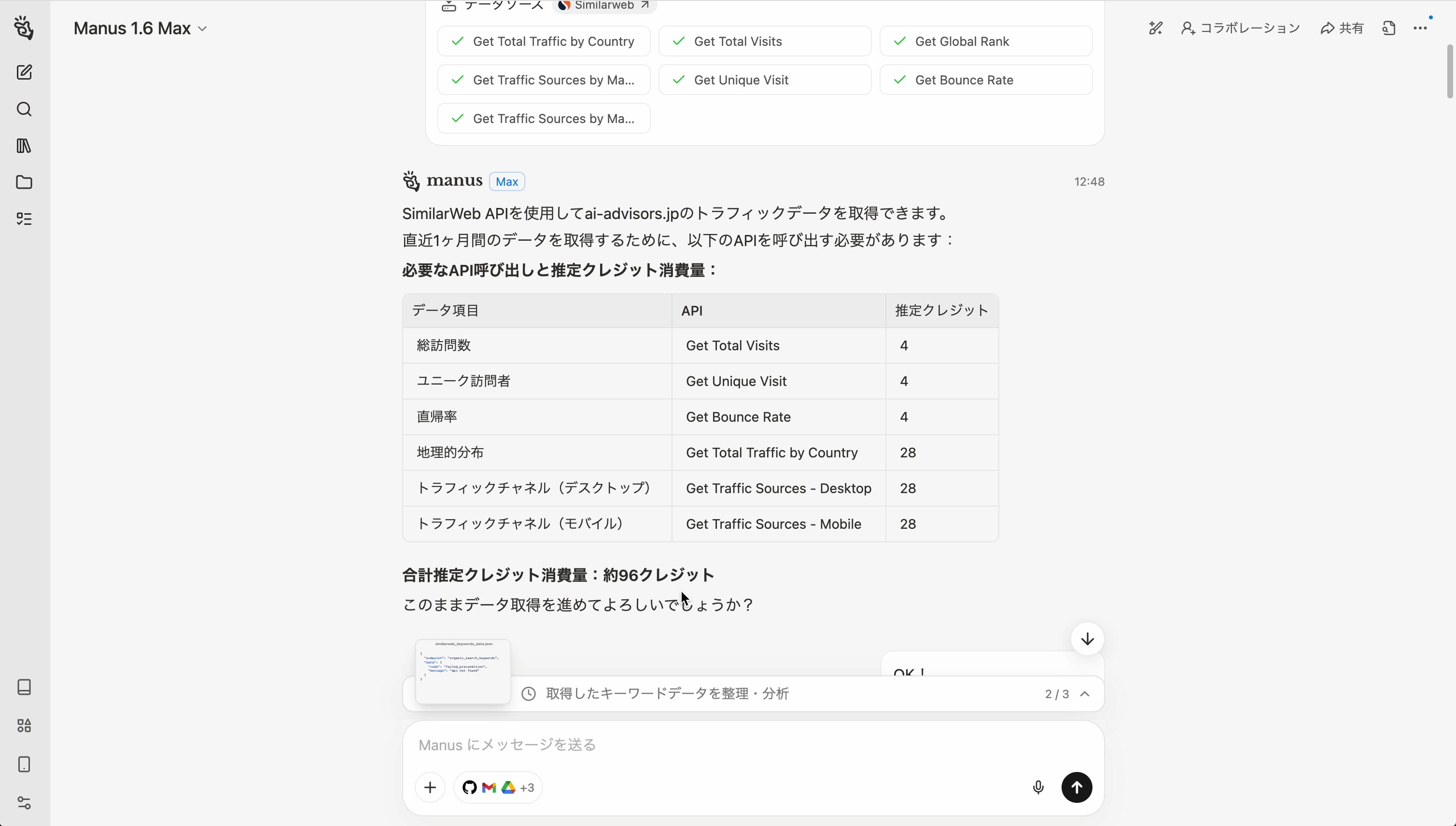Click the magic edit wand icon top right
Viewport: 1456px width, 826px height.
[1156, 27]
